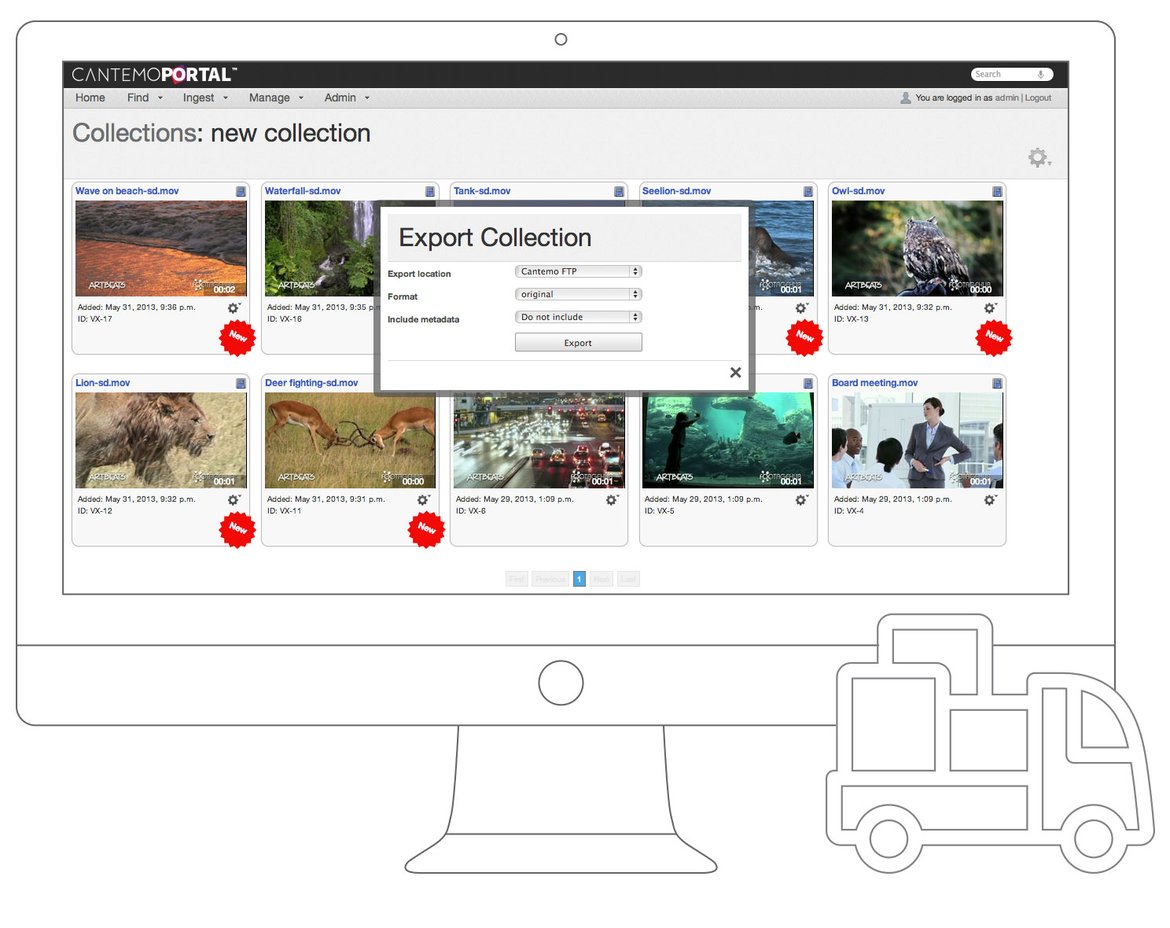
Task: Click the Last page button
Action: [628, 579]
